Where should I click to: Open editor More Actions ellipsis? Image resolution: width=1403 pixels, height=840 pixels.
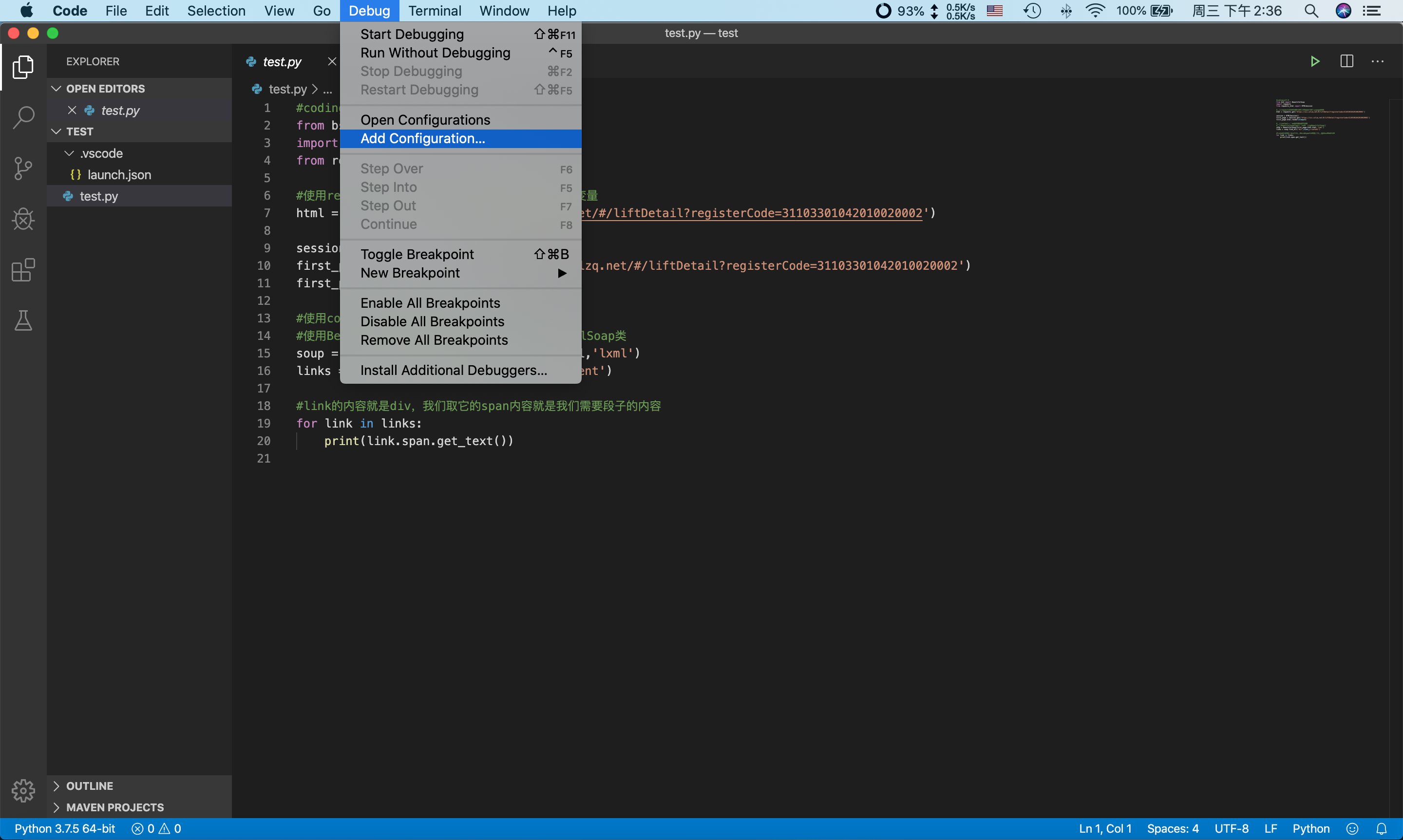coord(1378,61)
